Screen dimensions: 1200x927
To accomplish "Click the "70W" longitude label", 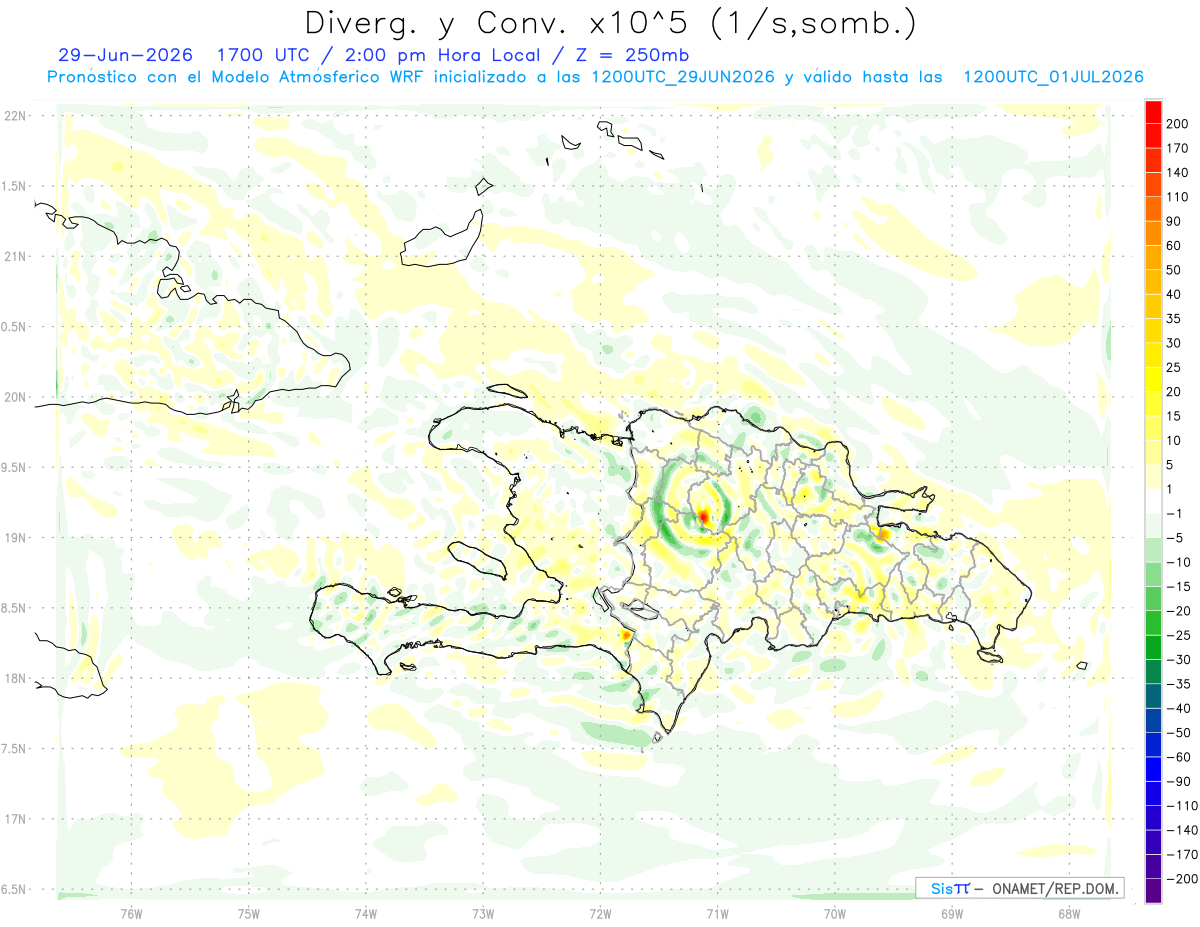I will (x=834, y=913).
